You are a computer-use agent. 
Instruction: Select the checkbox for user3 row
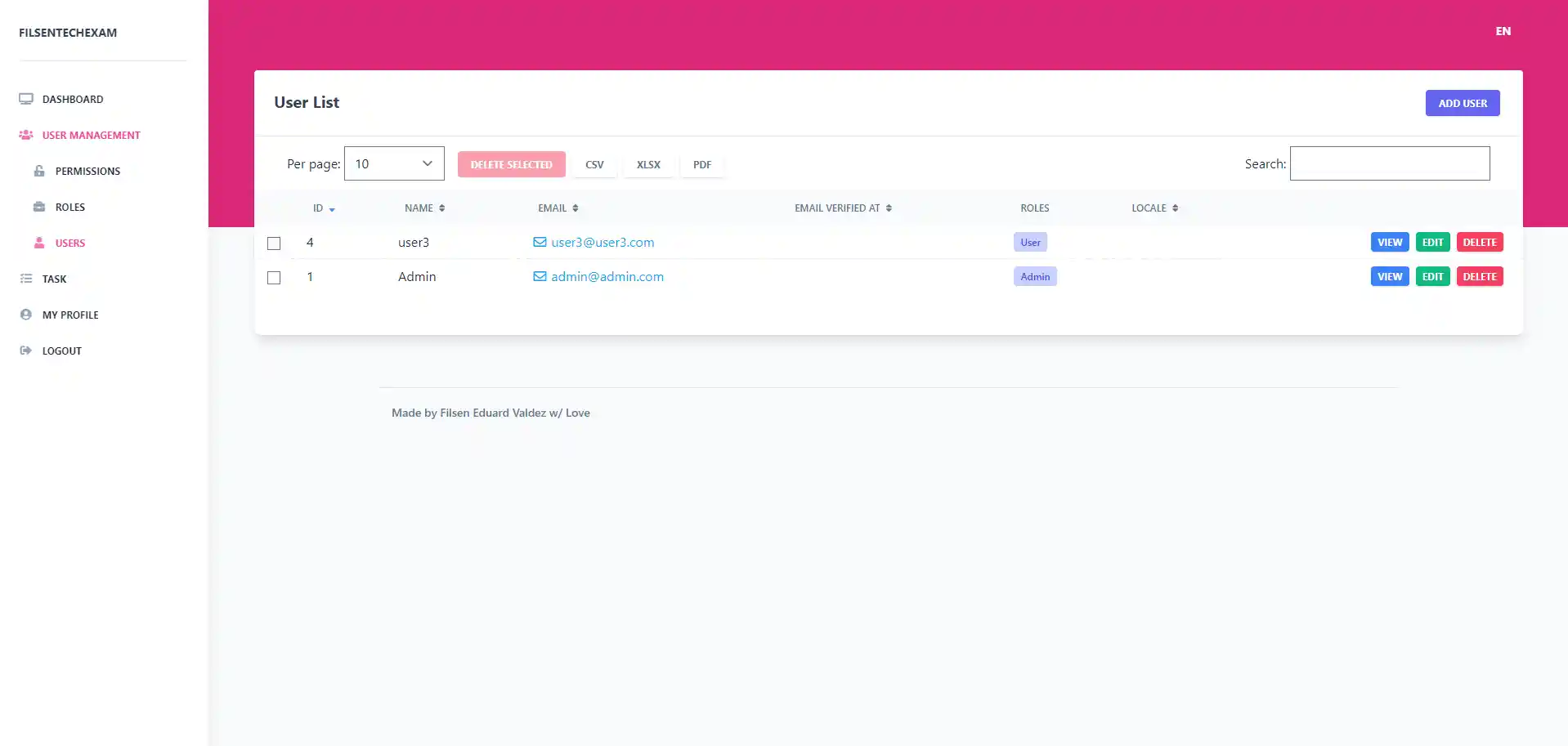[x=274, y=243]
